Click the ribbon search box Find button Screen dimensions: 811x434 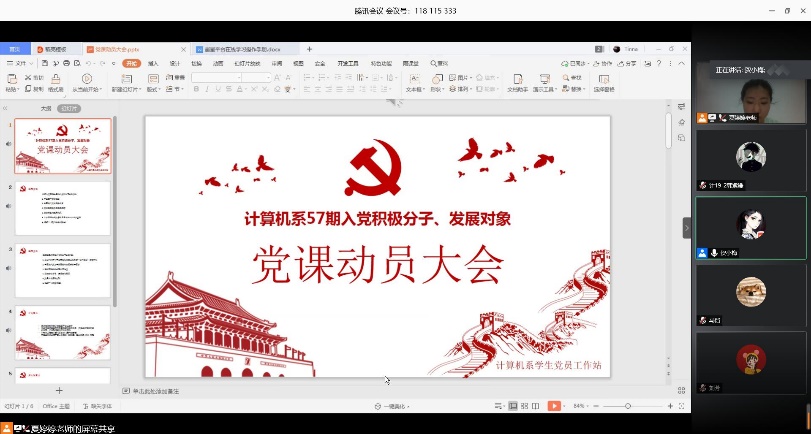439,63
